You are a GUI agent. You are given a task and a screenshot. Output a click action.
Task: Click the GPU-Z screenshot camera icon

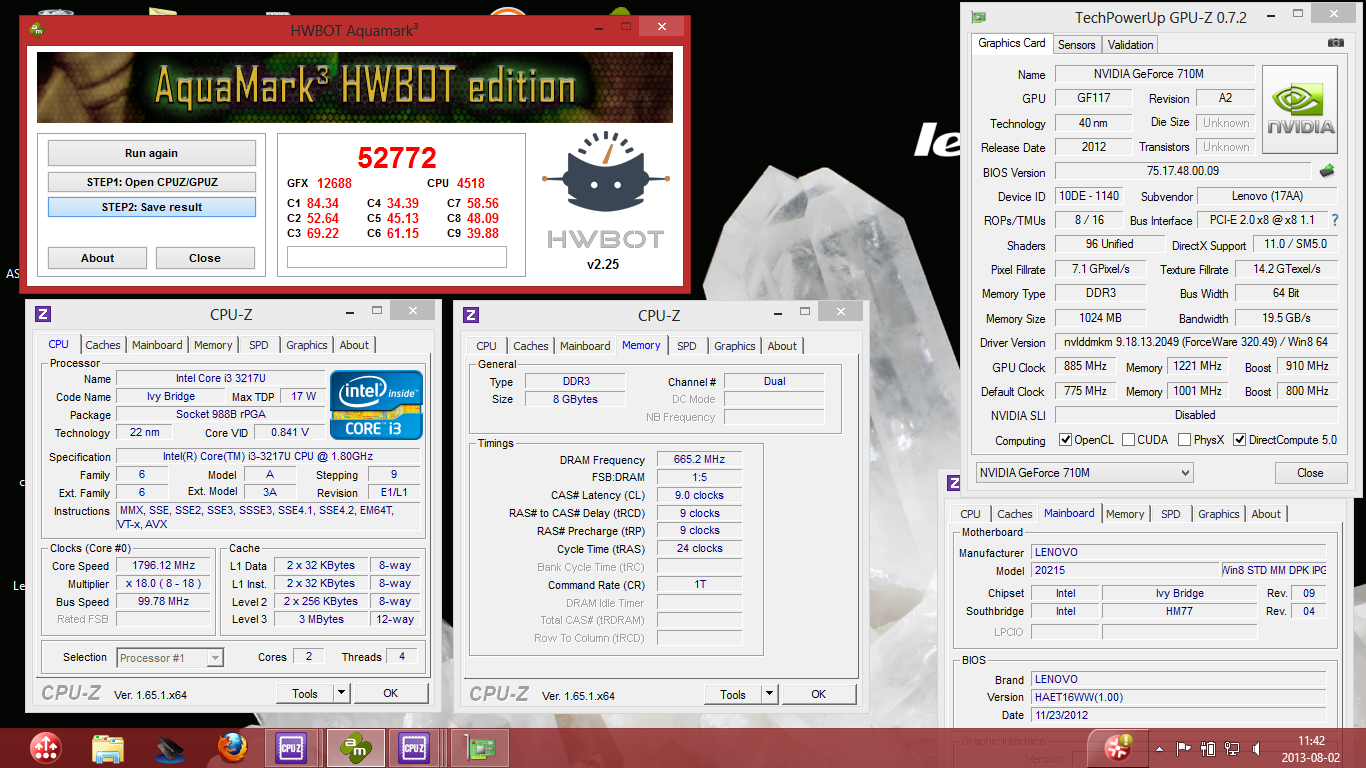[x=1335, y=43]
